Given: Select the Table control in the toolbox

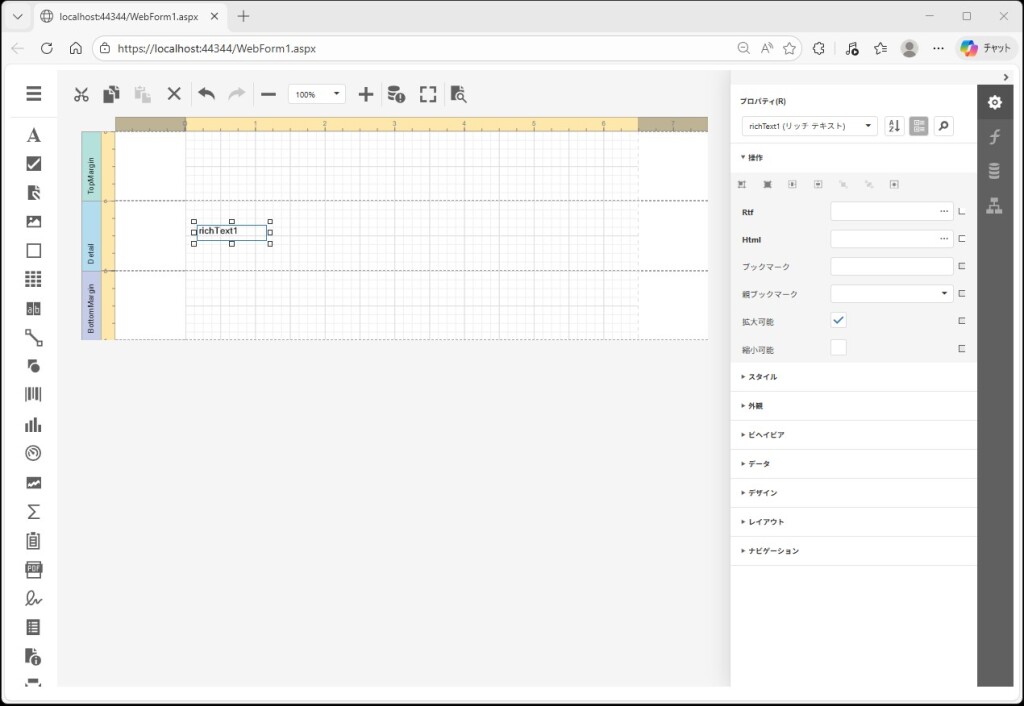Looking at the screenshot, I should [34, 279].
